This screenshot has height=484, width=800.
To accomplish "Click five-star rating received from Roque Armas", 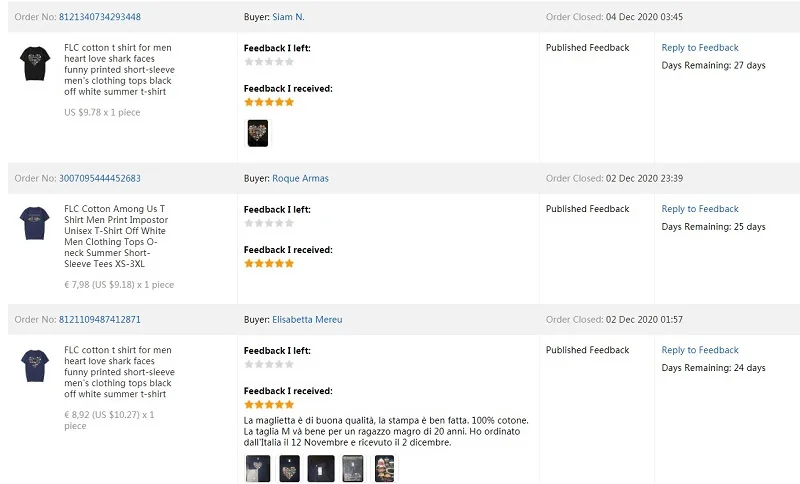I will click(269, 264).
